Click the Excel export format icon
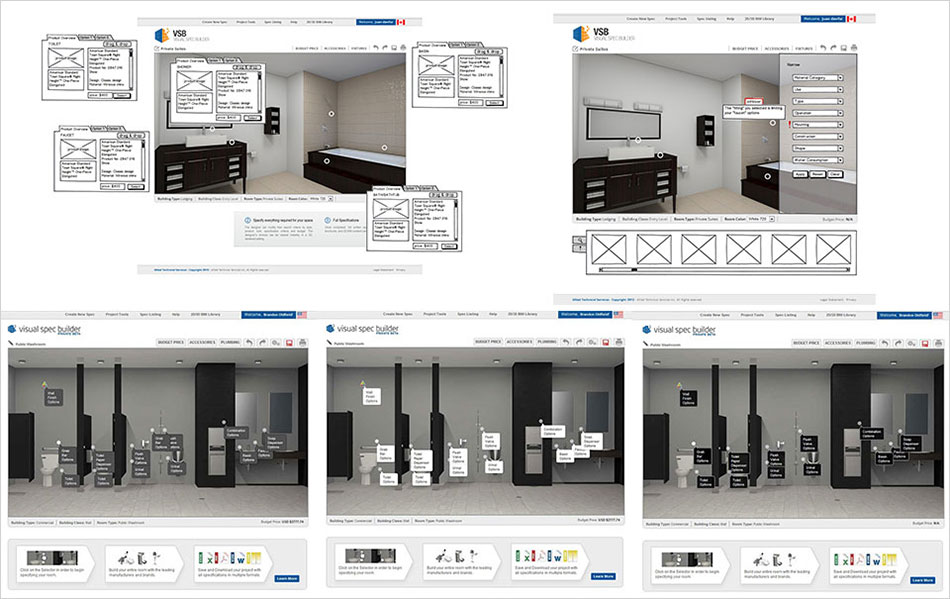Screen dimensions: 950x599 click(x=208, y=558)
